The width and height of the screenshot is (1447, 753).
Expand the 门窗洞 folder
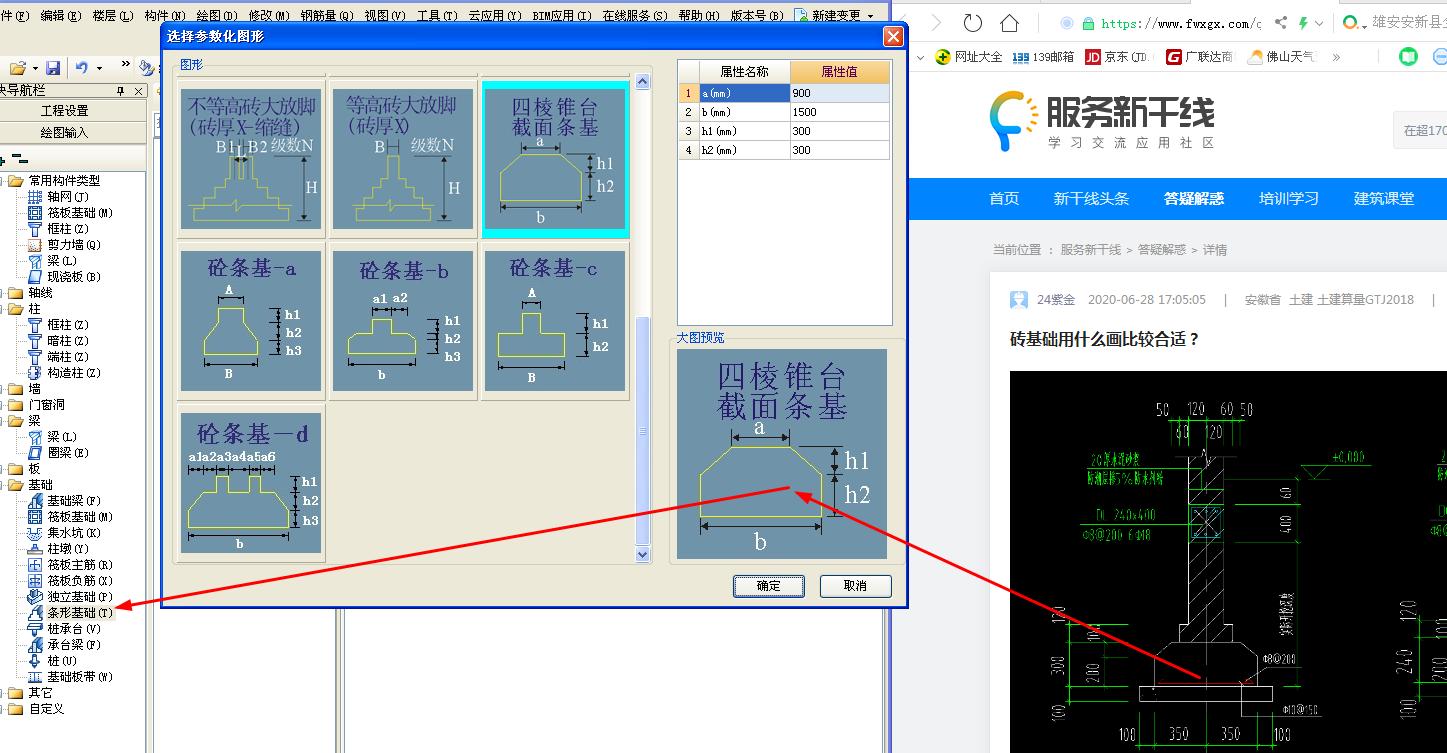tap(0, 405)
